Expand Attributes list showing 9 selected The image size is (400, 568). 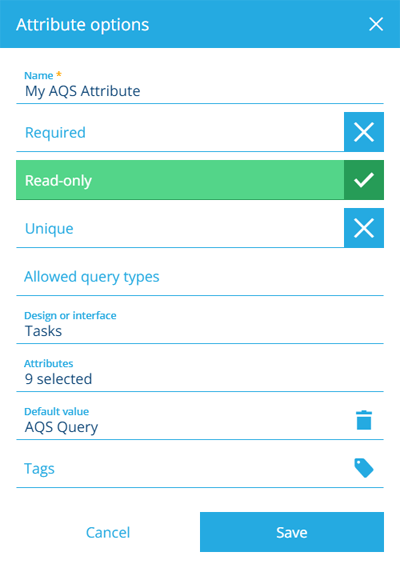coord(200,373)
